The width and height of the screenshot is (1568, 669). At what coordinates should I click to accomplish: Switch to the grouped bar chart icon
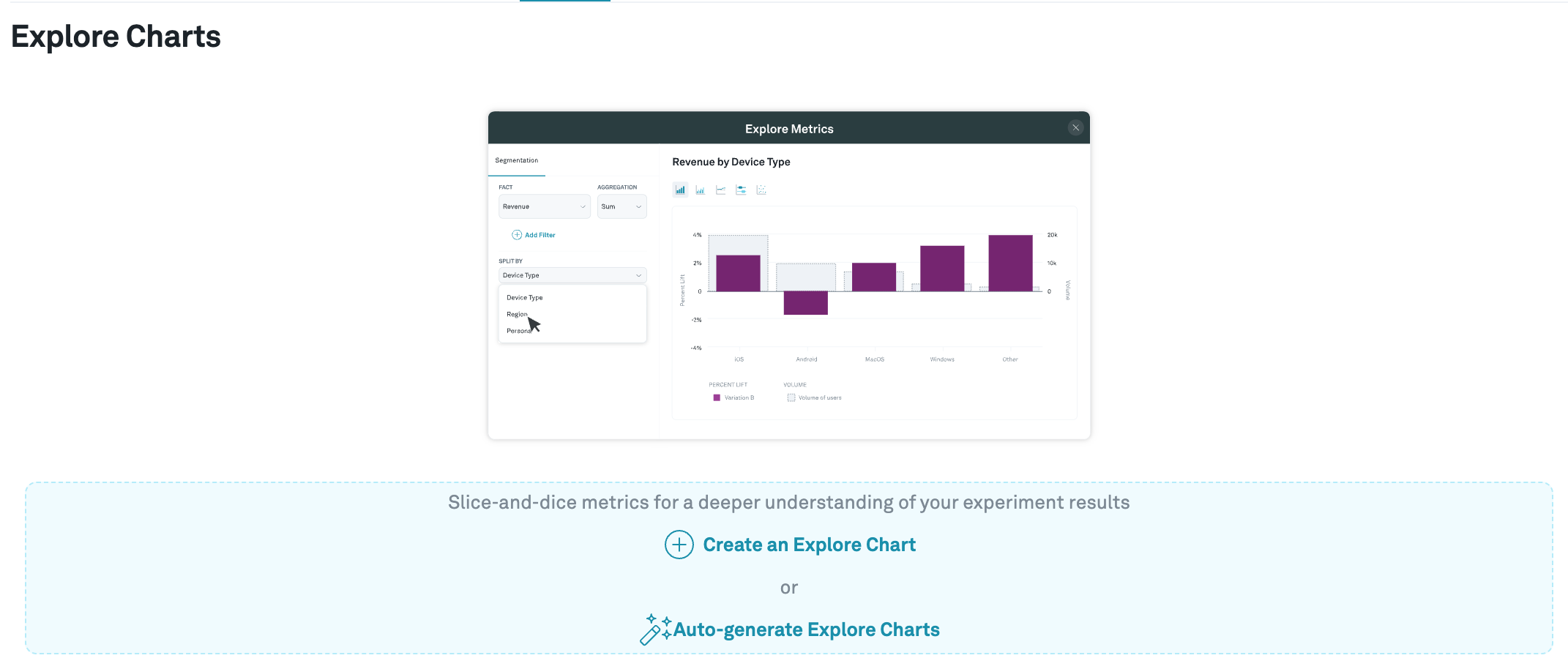click(701, 190)
